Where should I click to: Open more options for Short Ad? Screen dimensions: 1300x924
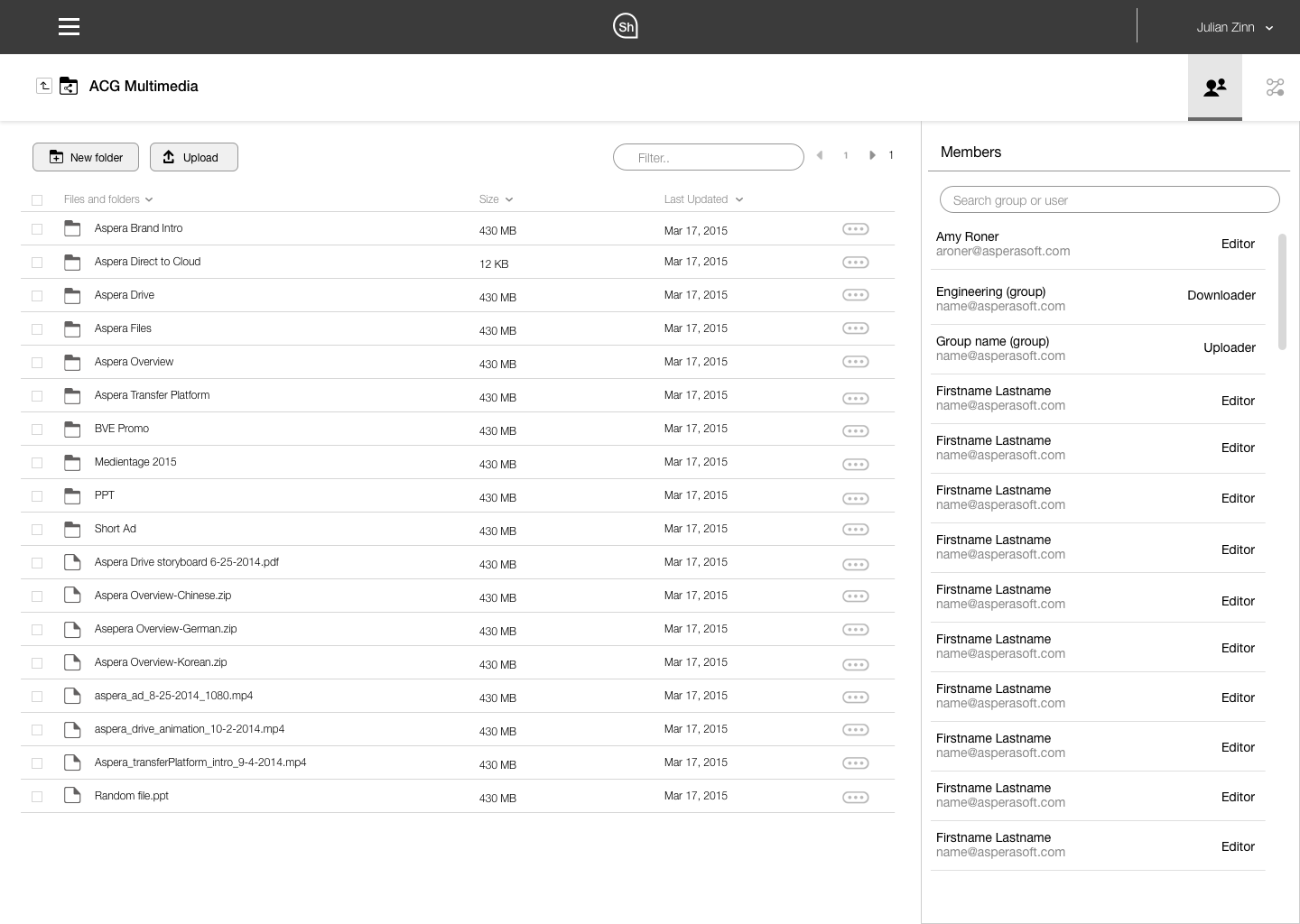855,530
